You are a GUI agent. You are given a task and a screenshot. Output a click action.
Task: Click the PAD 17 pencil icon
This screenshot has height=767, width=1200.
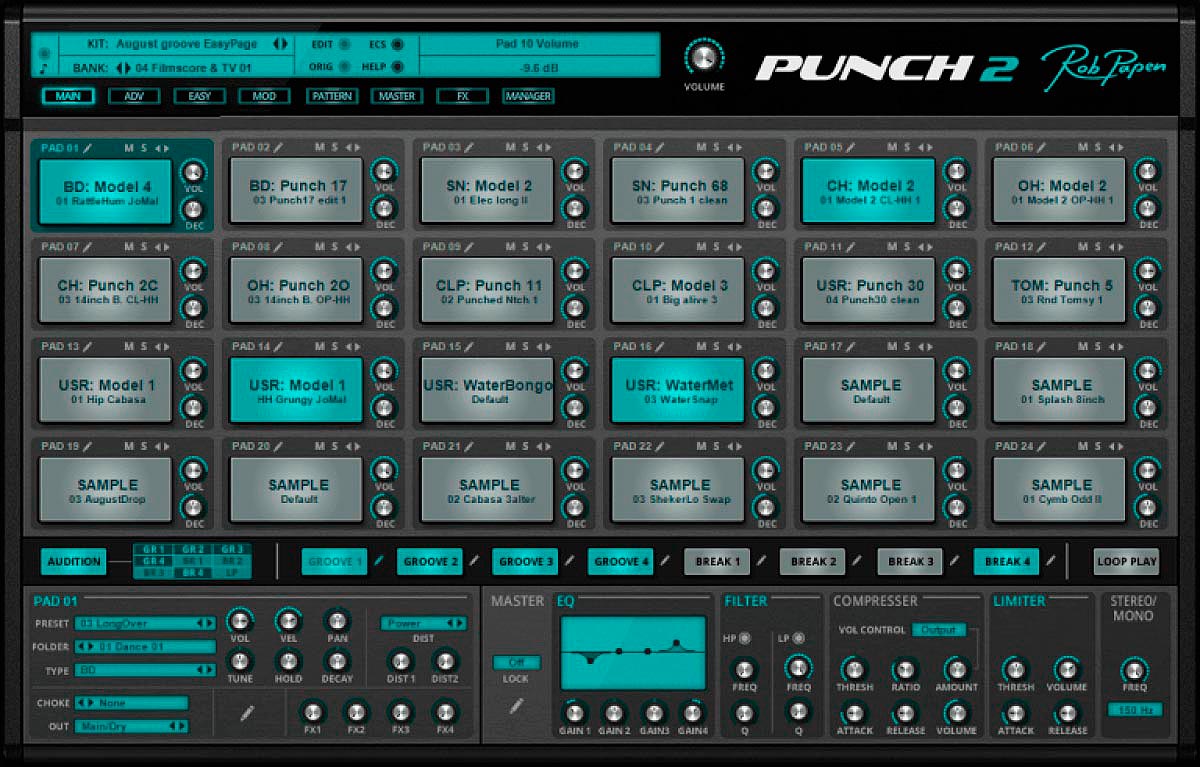pos(852,347)
